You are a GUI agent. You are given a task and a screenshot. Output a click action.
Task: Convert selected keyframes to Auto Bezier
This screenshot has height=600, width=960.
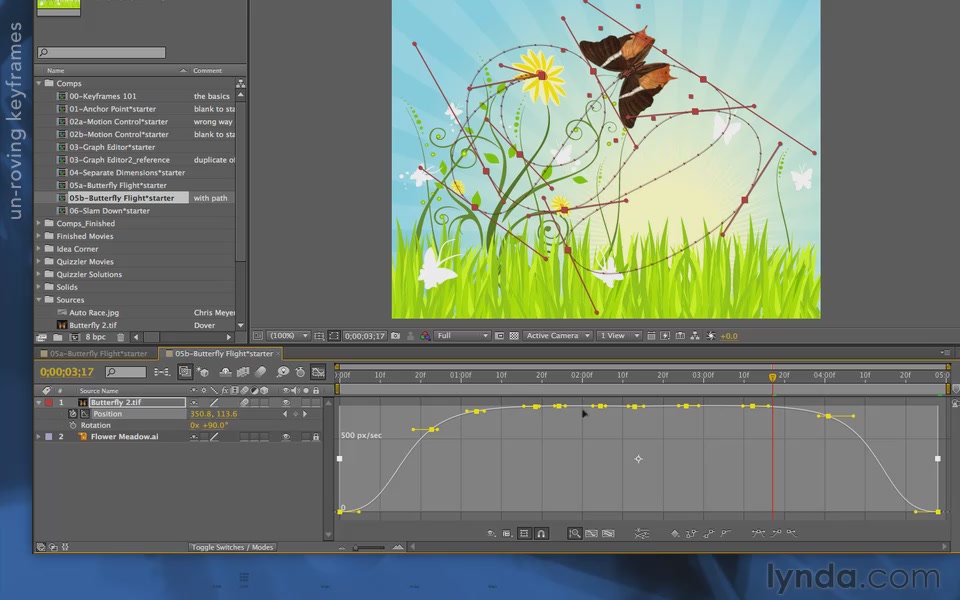pos(726,533)
